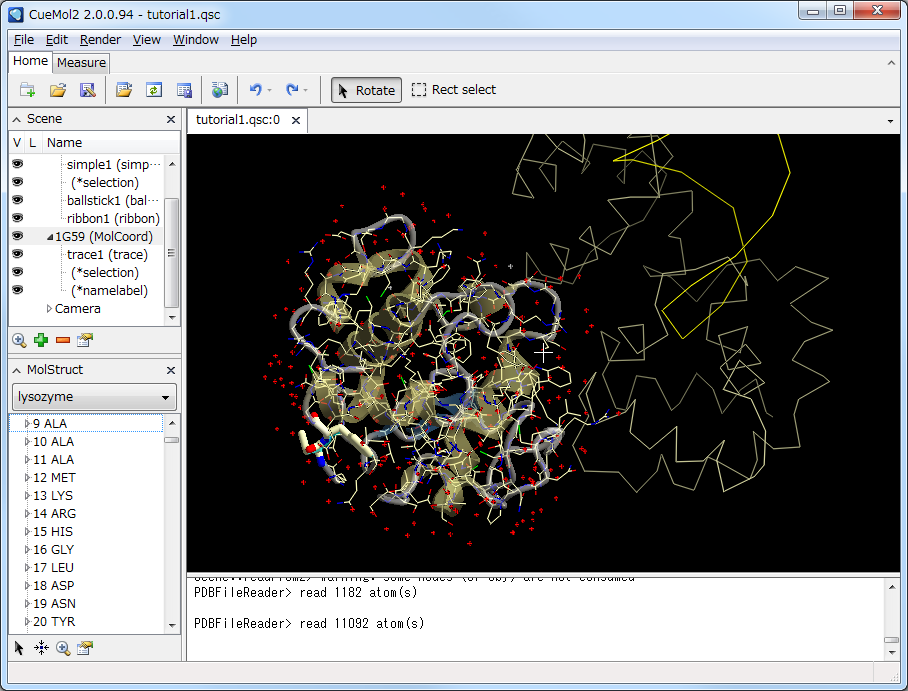Click the undo arrow icon
Viewport: 908px width, 691px height.
[x=256, y=90]
